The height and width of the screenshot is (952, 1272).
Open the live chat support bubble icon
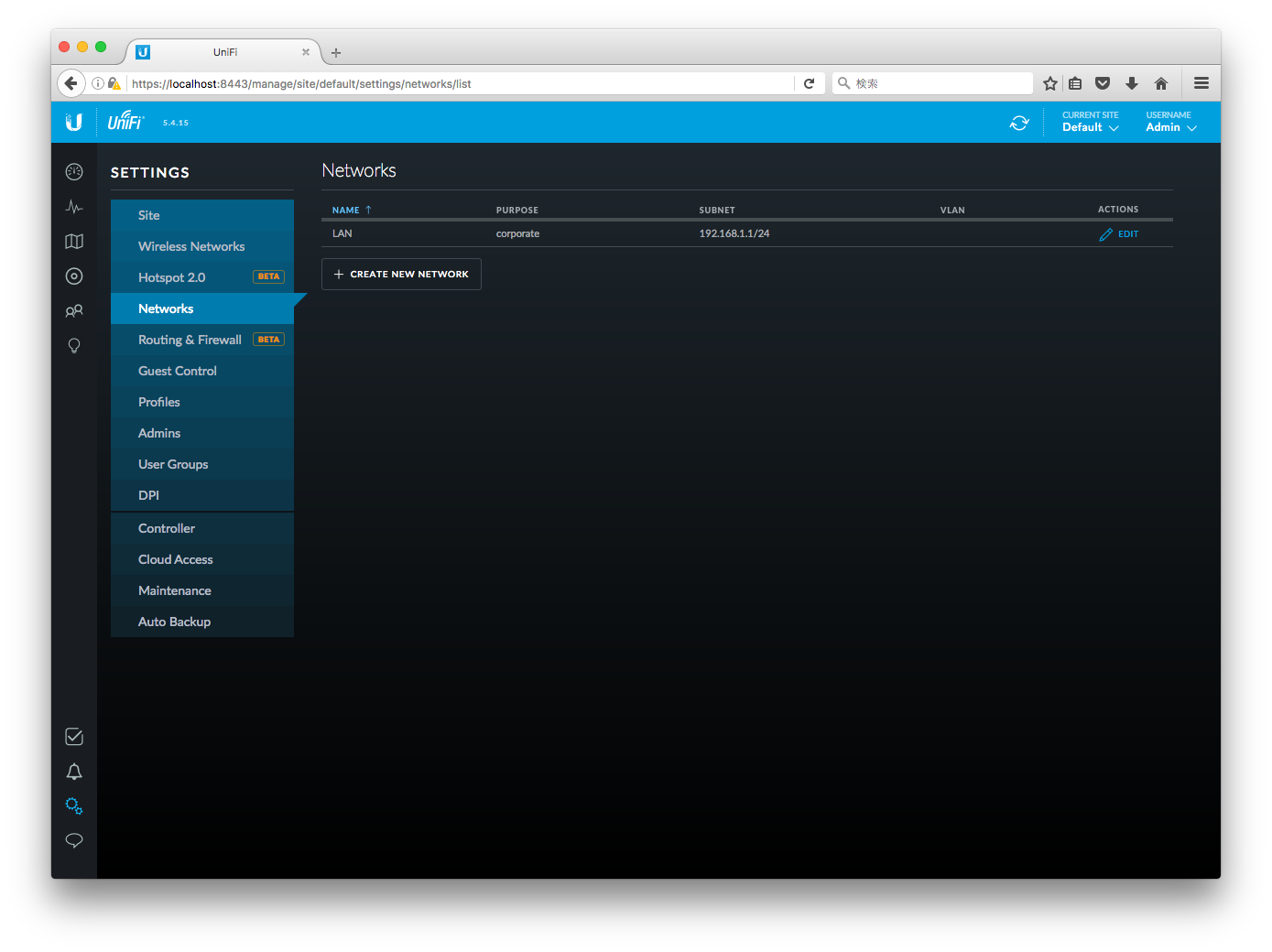[74, 840]
